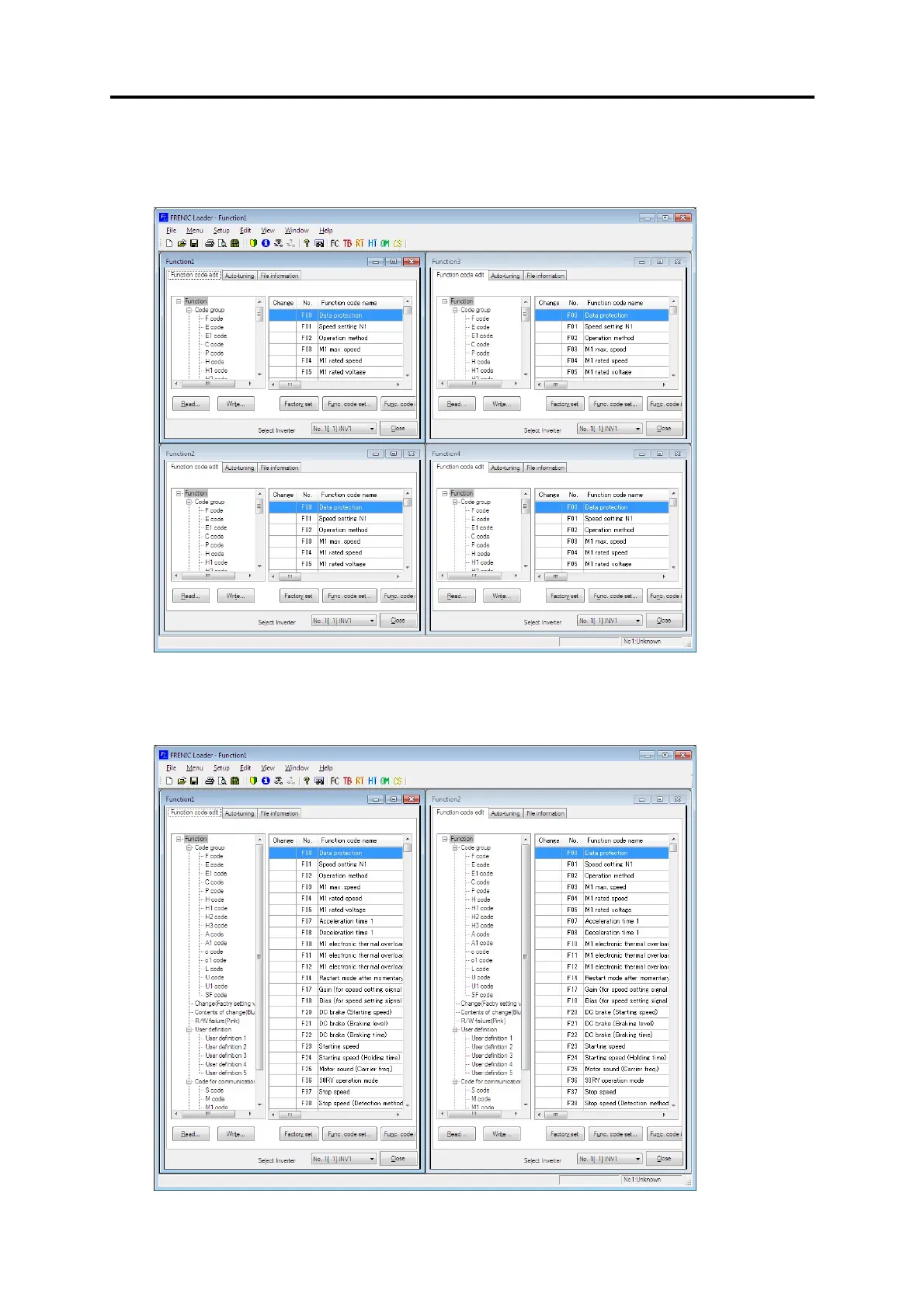The width and height of the screenshot is (924, 1308).
Task: Click Read... button in Function3 window
Action: (x=456, y=404)
